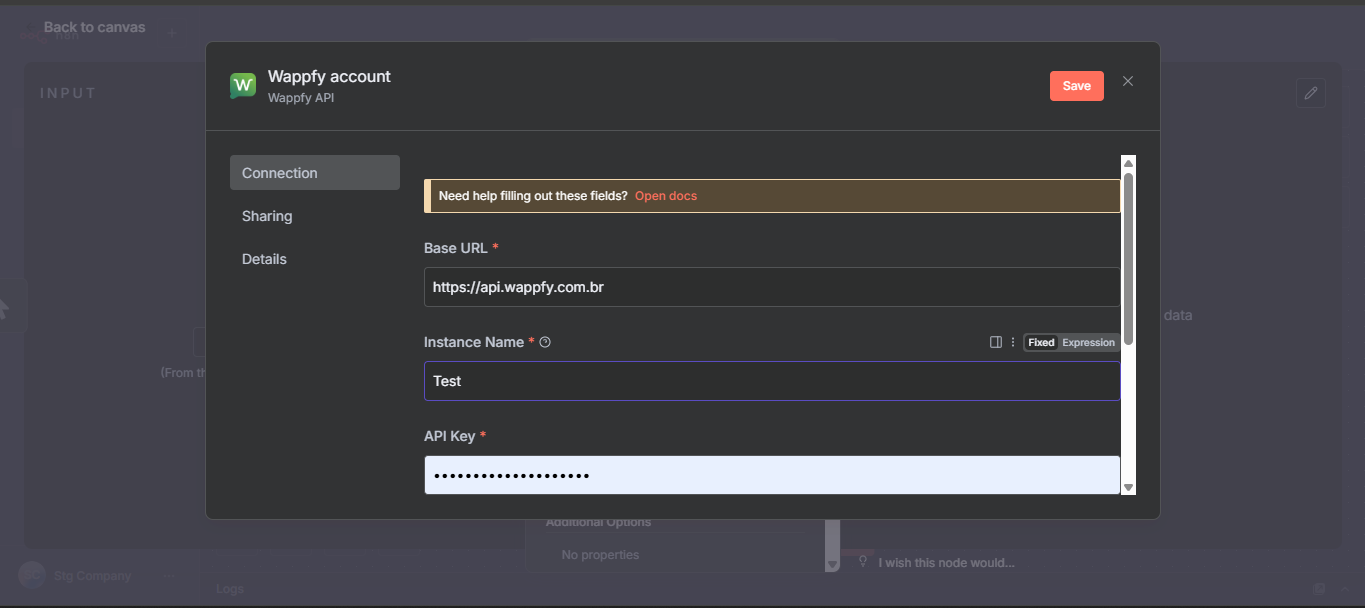Screen dimensions: 1365x608
Task: Save the Wappfy account credential
Action: coord(1077,86)
